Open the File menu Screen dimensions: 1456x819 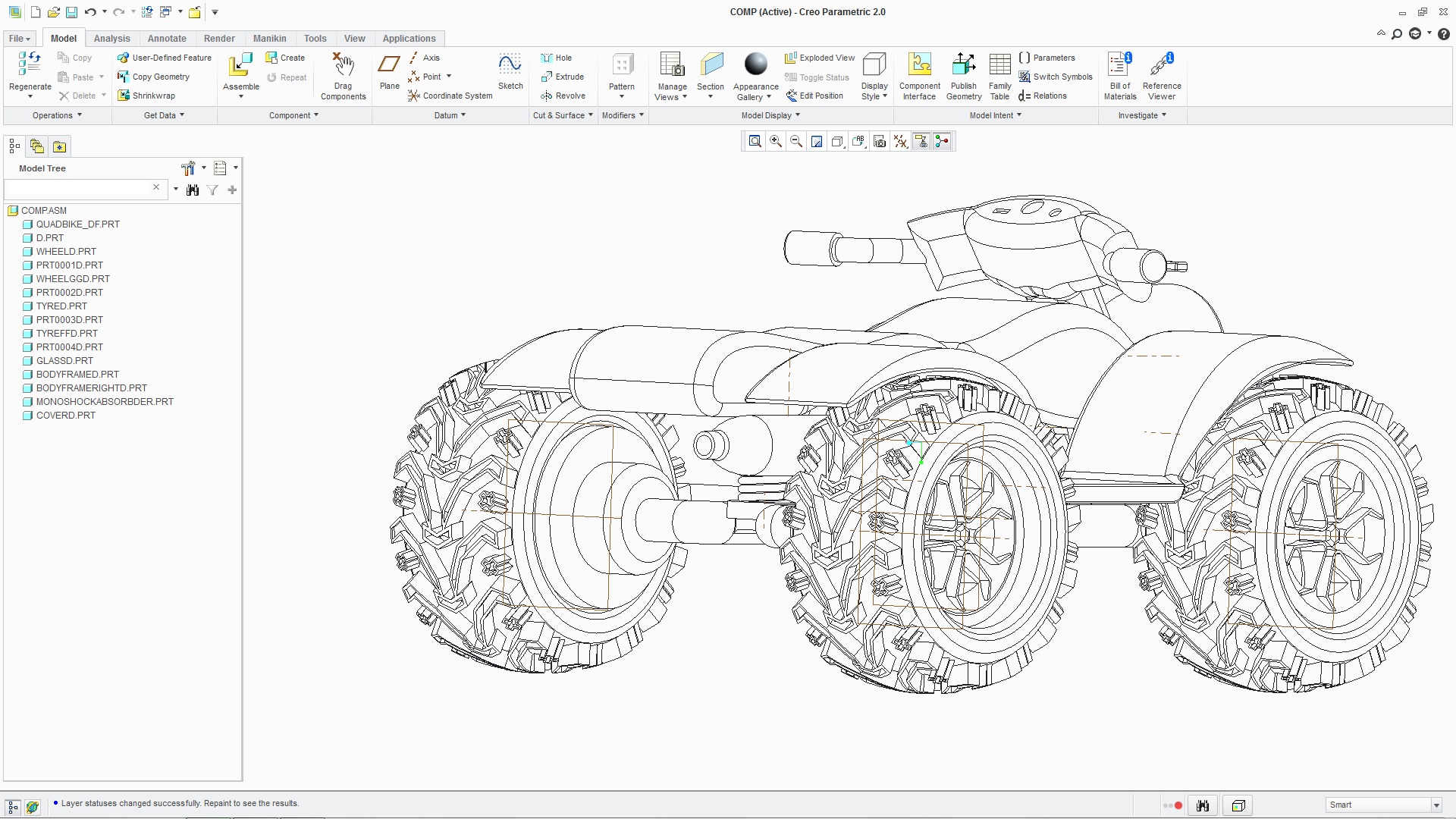19,39
